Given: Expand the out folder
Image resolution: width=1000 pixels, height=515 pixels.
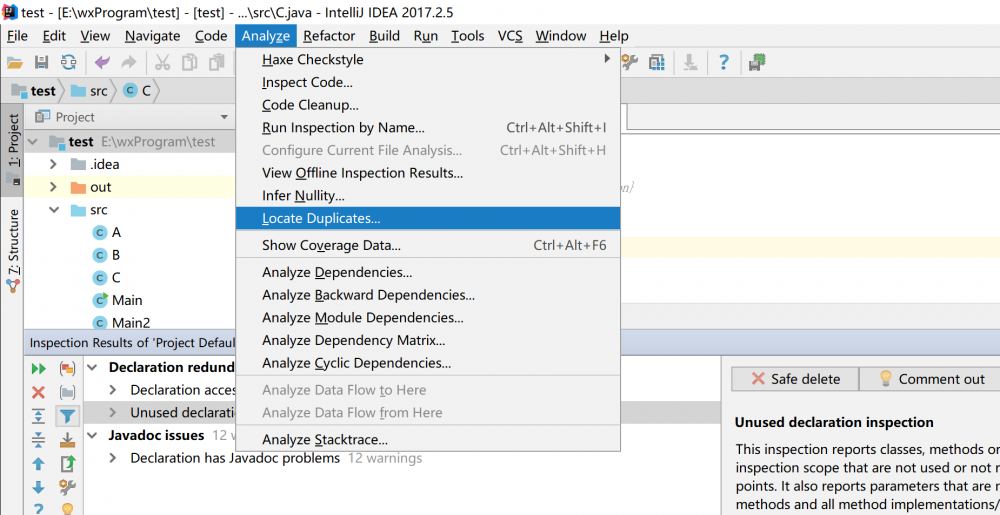Looking at the screenshot, I should coord(54,187).
